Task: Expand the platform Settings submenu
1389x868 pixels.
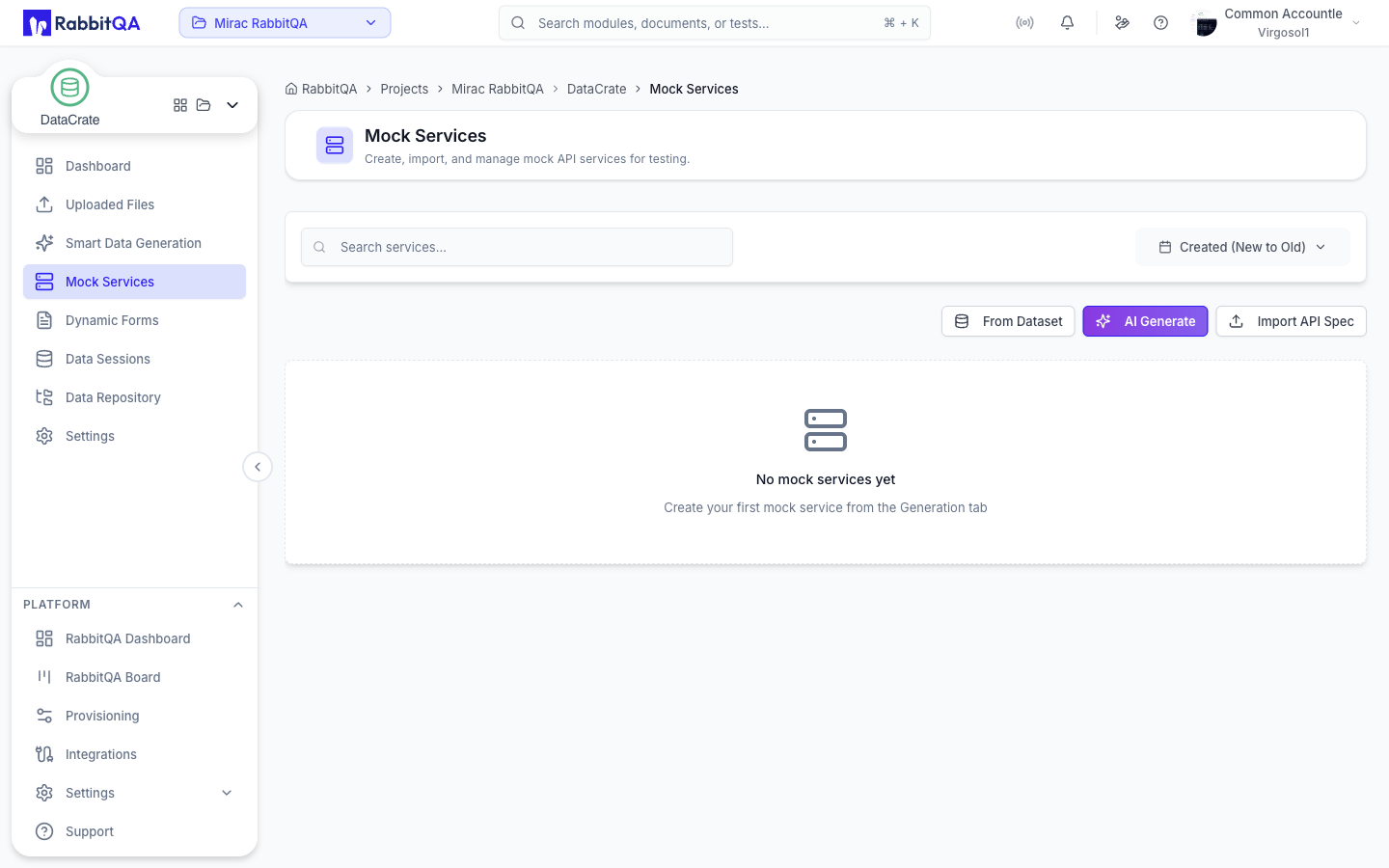Action: [228, 793]
